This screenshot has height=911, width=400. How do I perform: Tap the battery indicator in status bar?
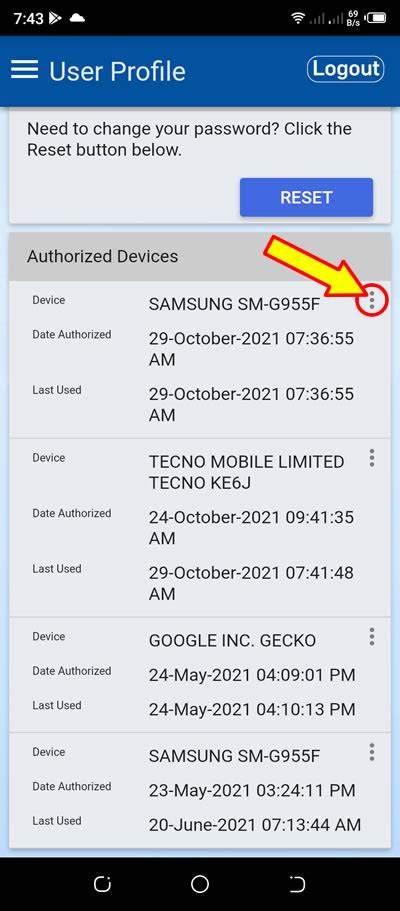click(x=377, y=18)
